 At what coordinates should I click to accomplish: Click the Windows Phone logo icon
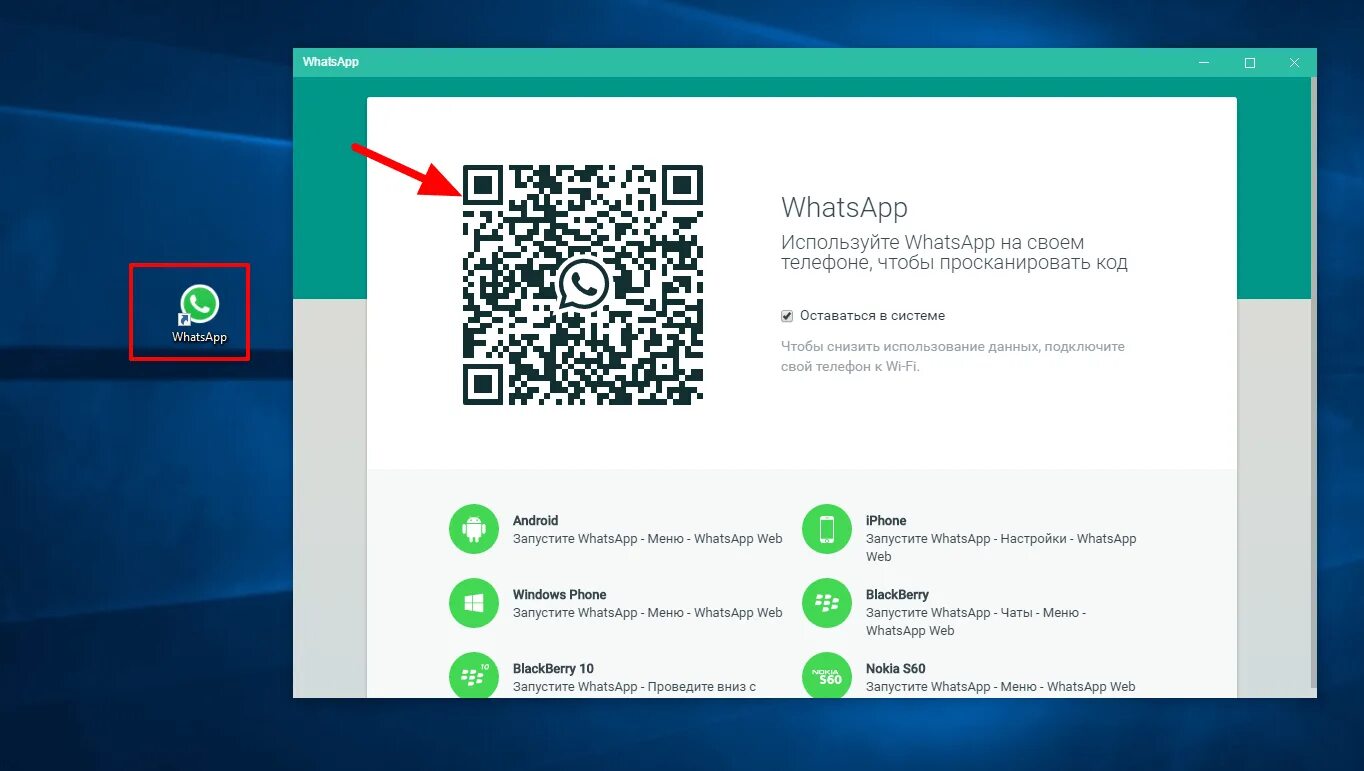(474, 603)
